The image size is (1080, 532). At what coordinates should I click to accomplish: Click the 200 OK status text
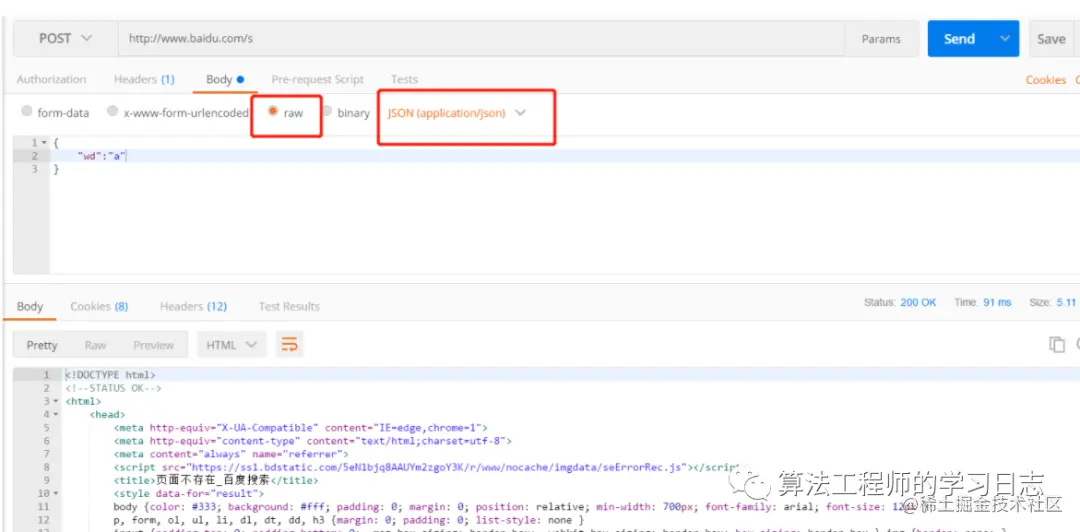[918, 303]
